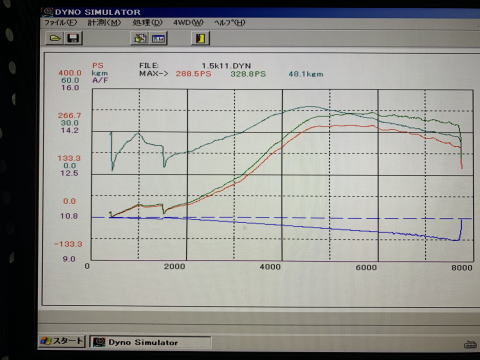
Task: Click the Dyno Simulator title bar icon
Action: (x=48, y=12)
